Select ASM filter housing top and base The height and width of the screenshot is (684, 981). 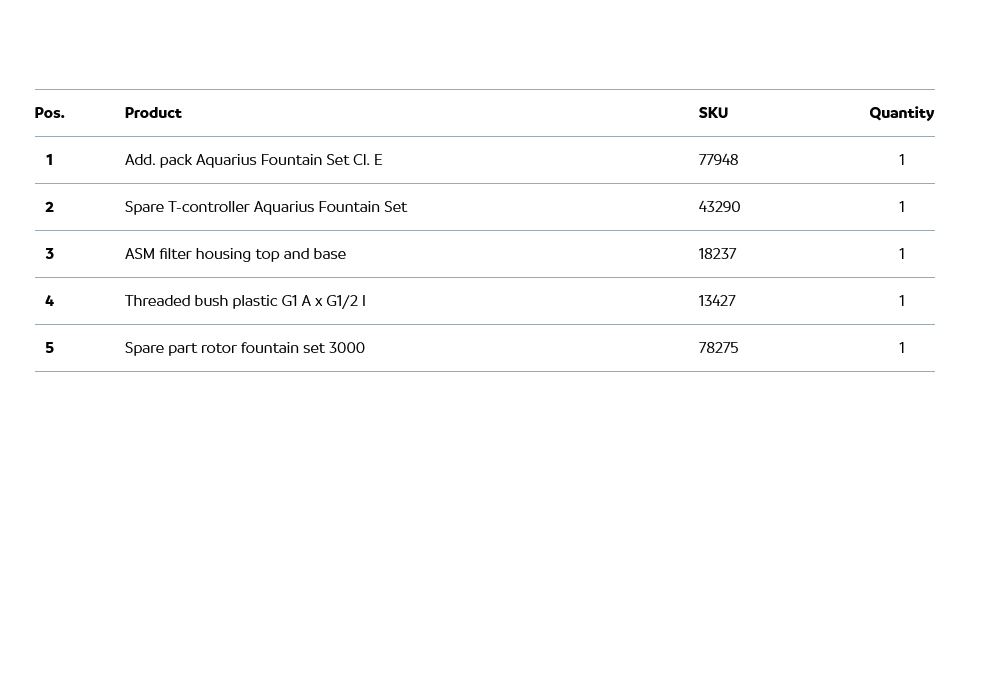[x=235, y=254]
